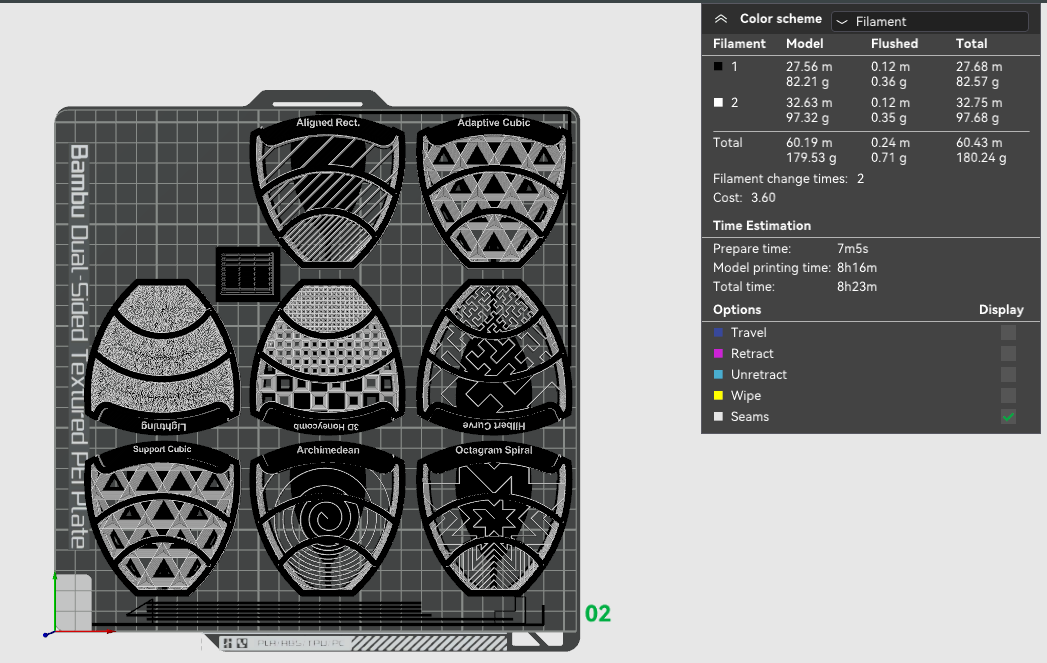Select the Archimedean infill model on the plate
Screen dimensions: 1047x663
(x=328, y=520)
